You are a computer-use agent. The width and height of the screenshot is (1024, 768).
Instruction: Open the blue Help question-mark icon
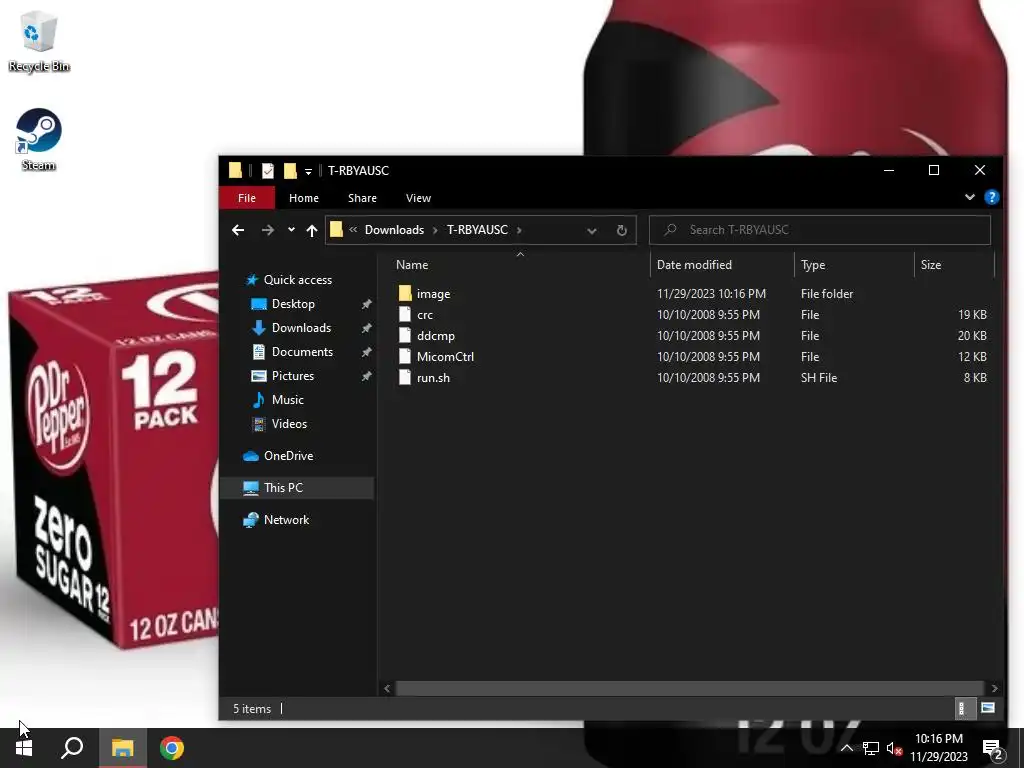click(991, 197)
